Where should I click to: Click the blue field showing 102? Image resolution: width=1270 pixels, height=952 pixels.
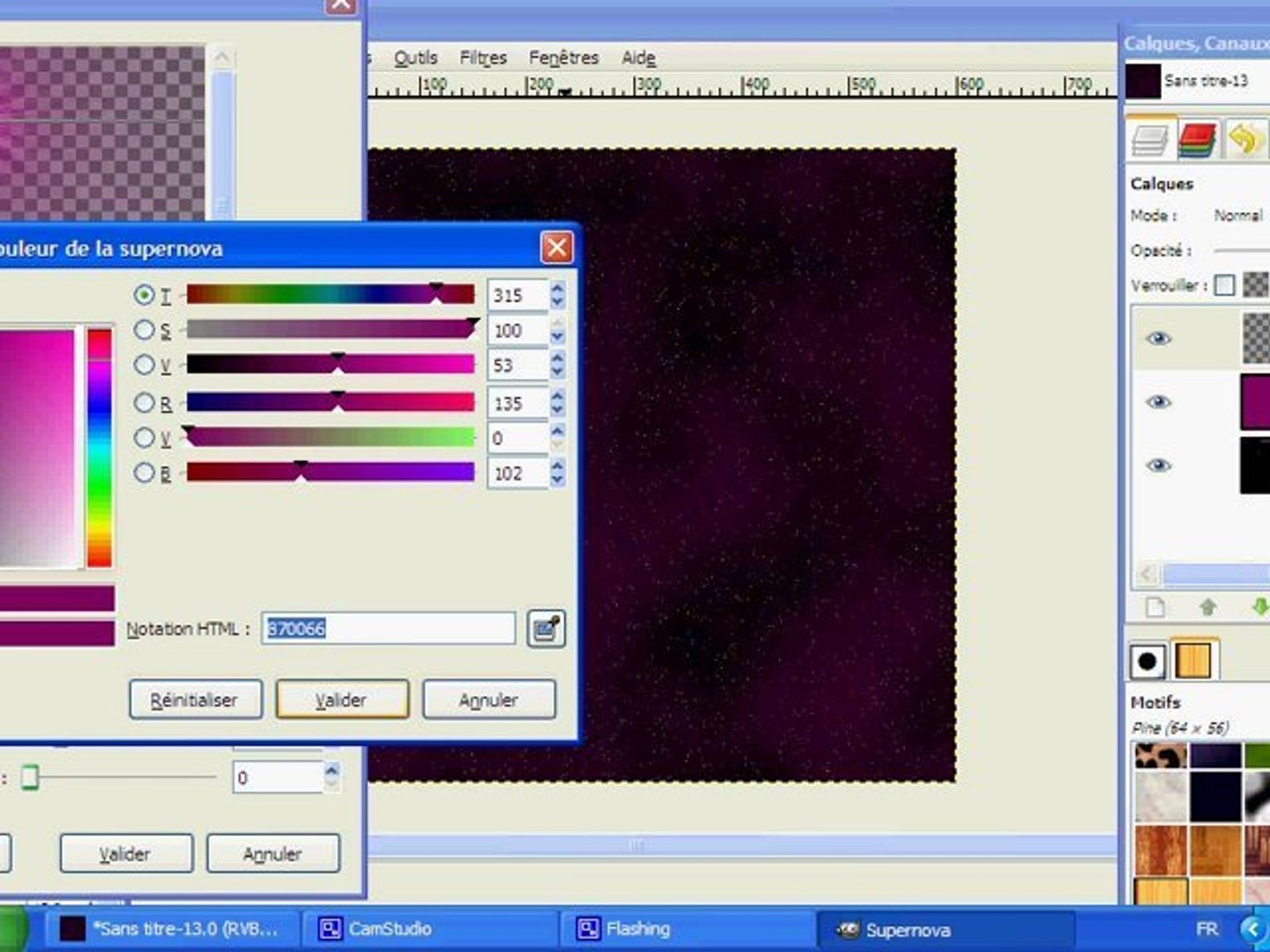(517, 473)
